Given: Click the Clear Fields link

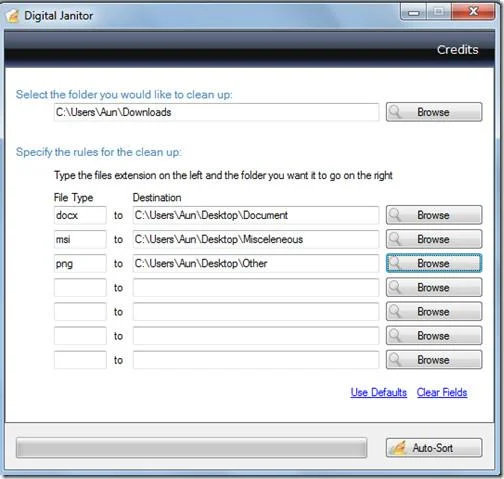Looking at the screenshot, I should (442, 392).
